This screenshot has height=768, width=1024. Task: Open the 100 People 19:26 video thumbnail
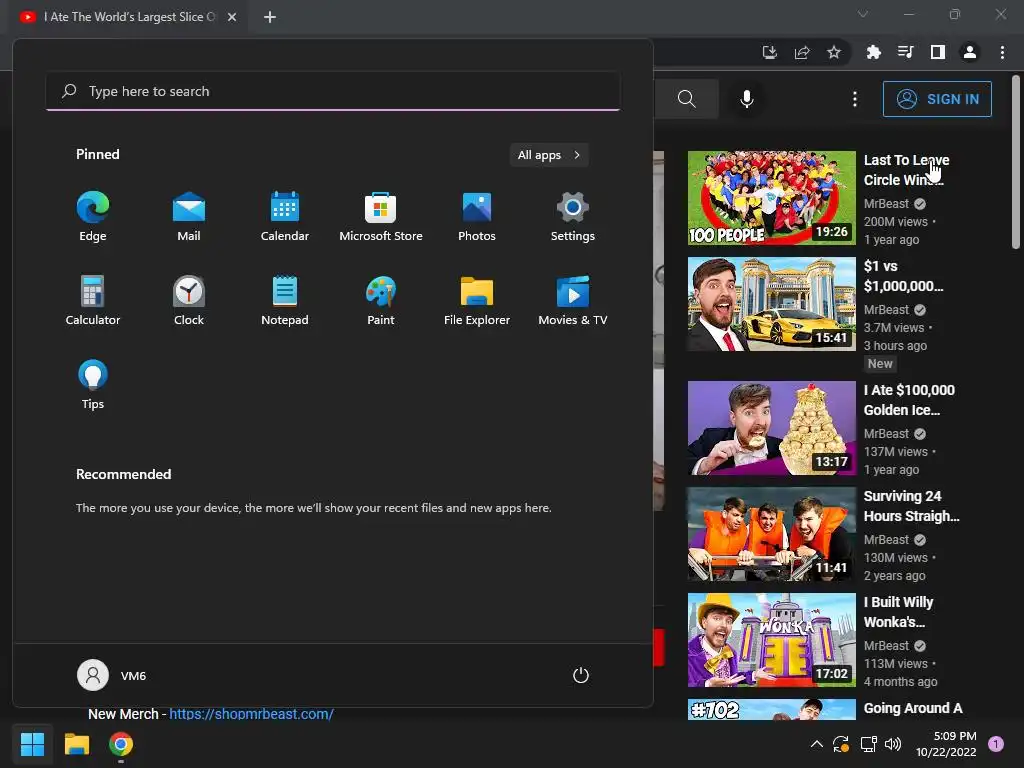771,198
